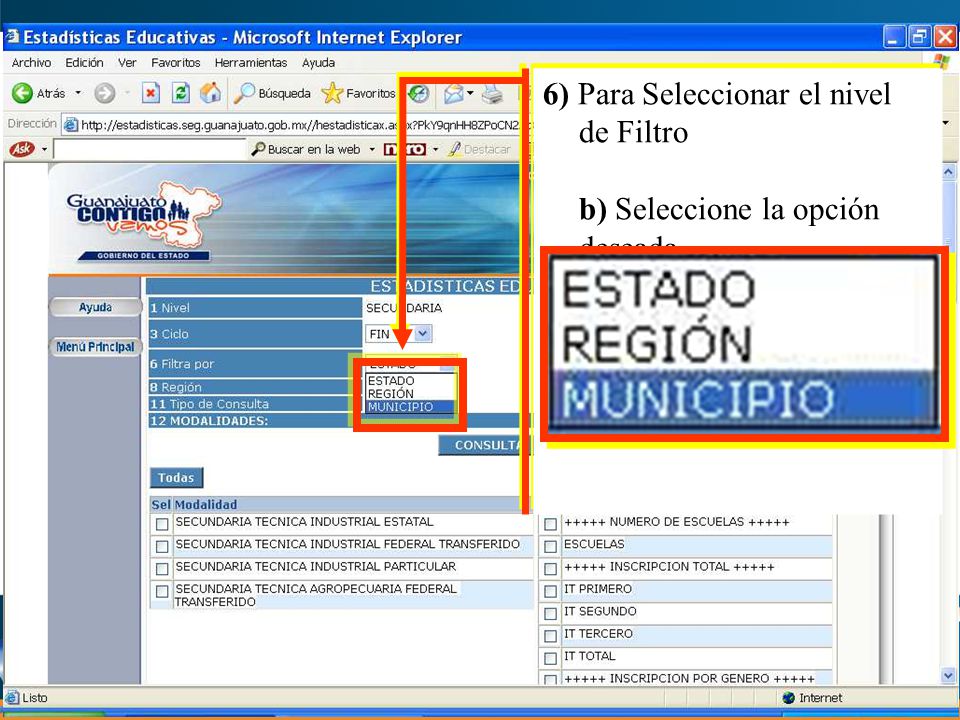Check NUMERO DE ESCUELAS checkbox
The image size is (960, 720).
pyautogui.click(x=550, y=524)
